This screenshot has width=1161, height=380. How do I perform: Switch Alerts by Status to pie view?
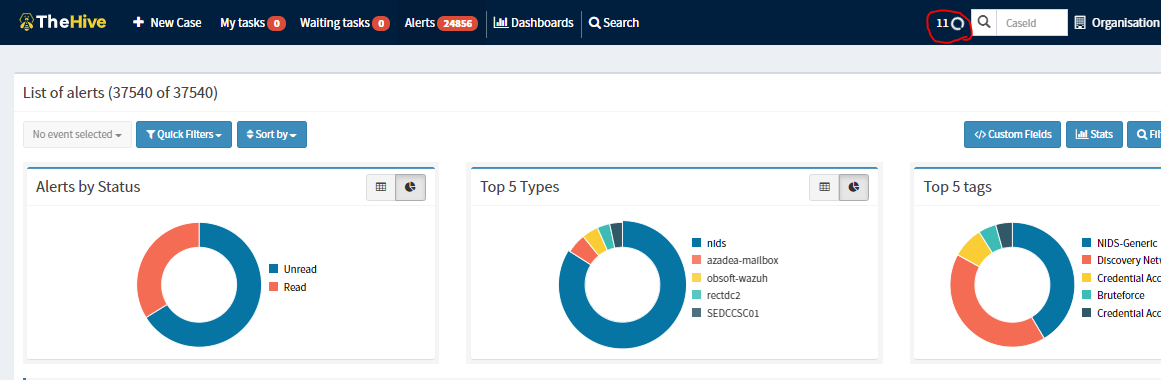(x=410, y=187)
